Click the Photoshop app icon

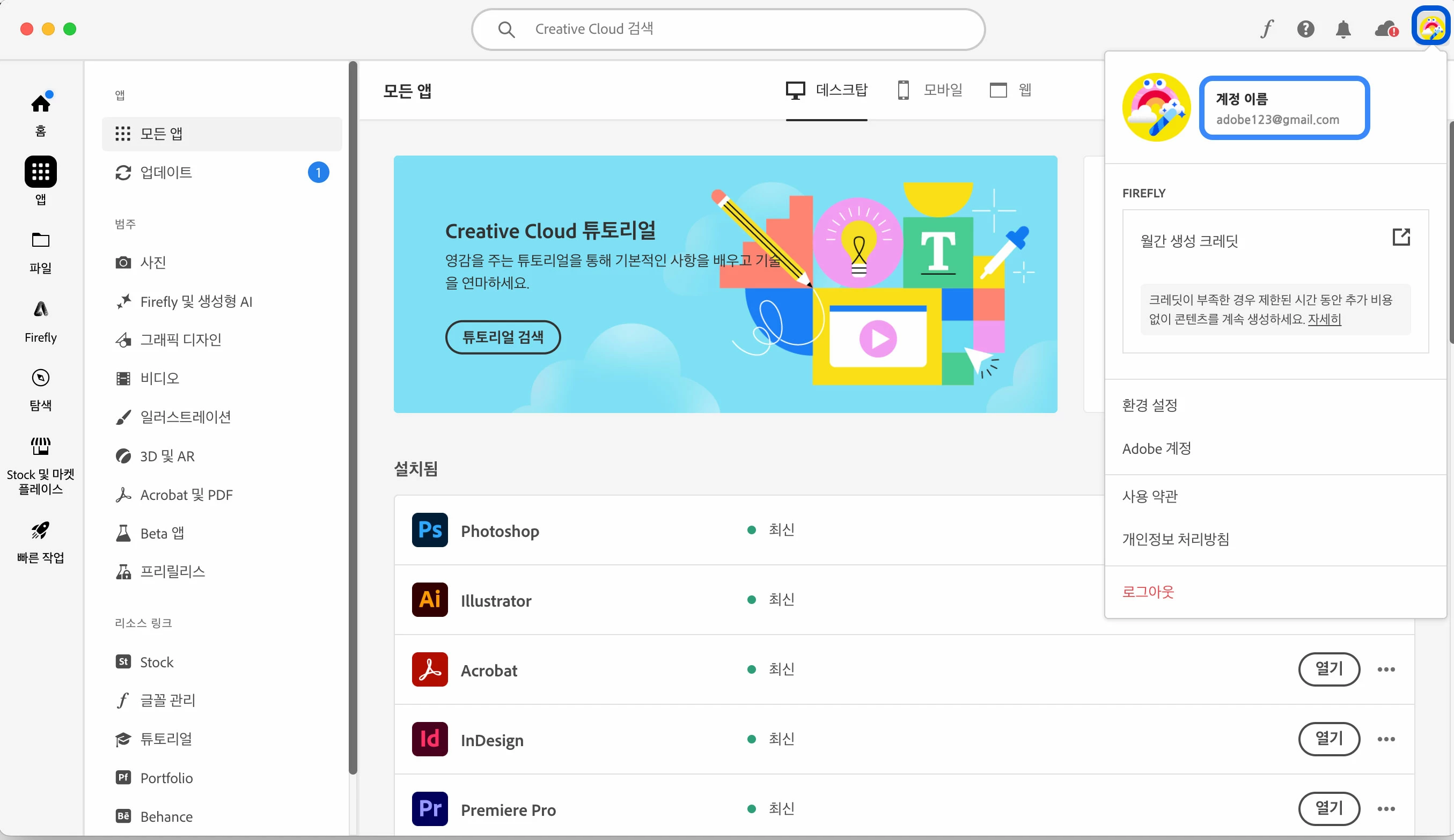430,529
